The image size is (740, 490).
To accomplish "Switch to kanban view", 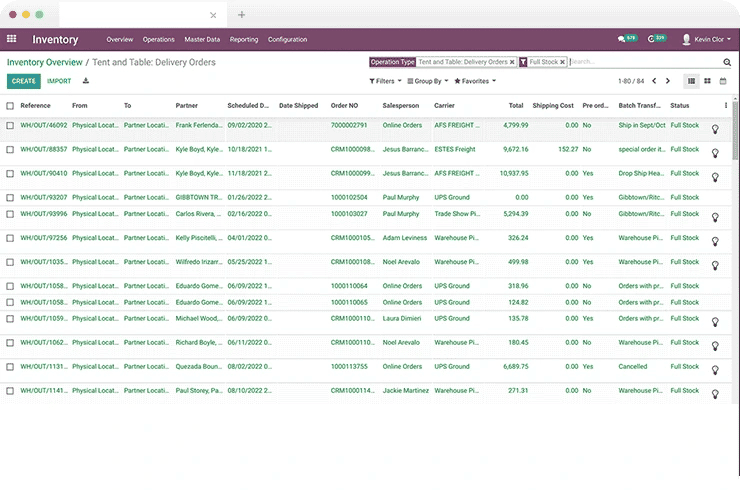I will [x=707, y=81].
